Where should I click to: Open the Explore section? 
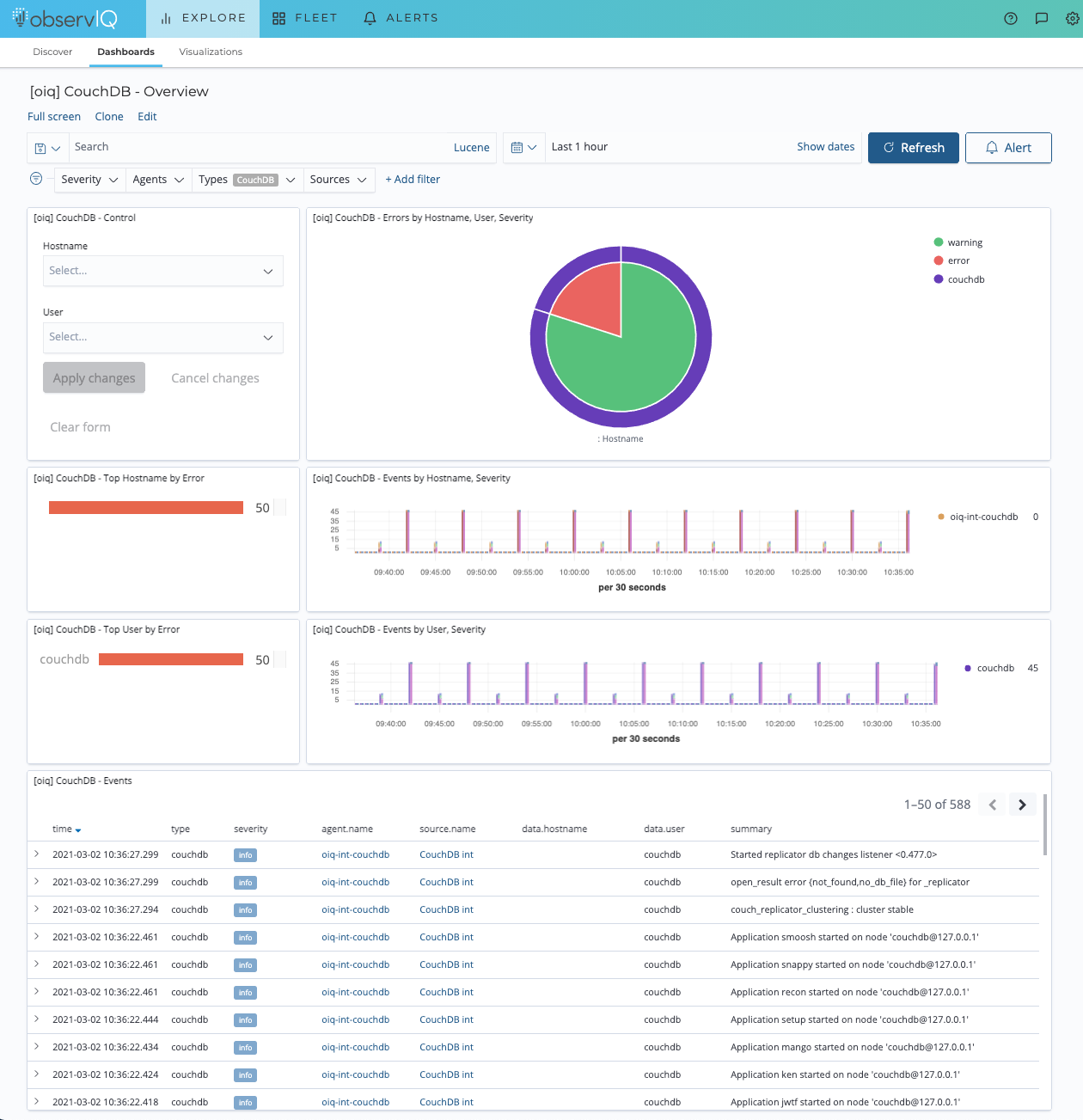(203, 18)
